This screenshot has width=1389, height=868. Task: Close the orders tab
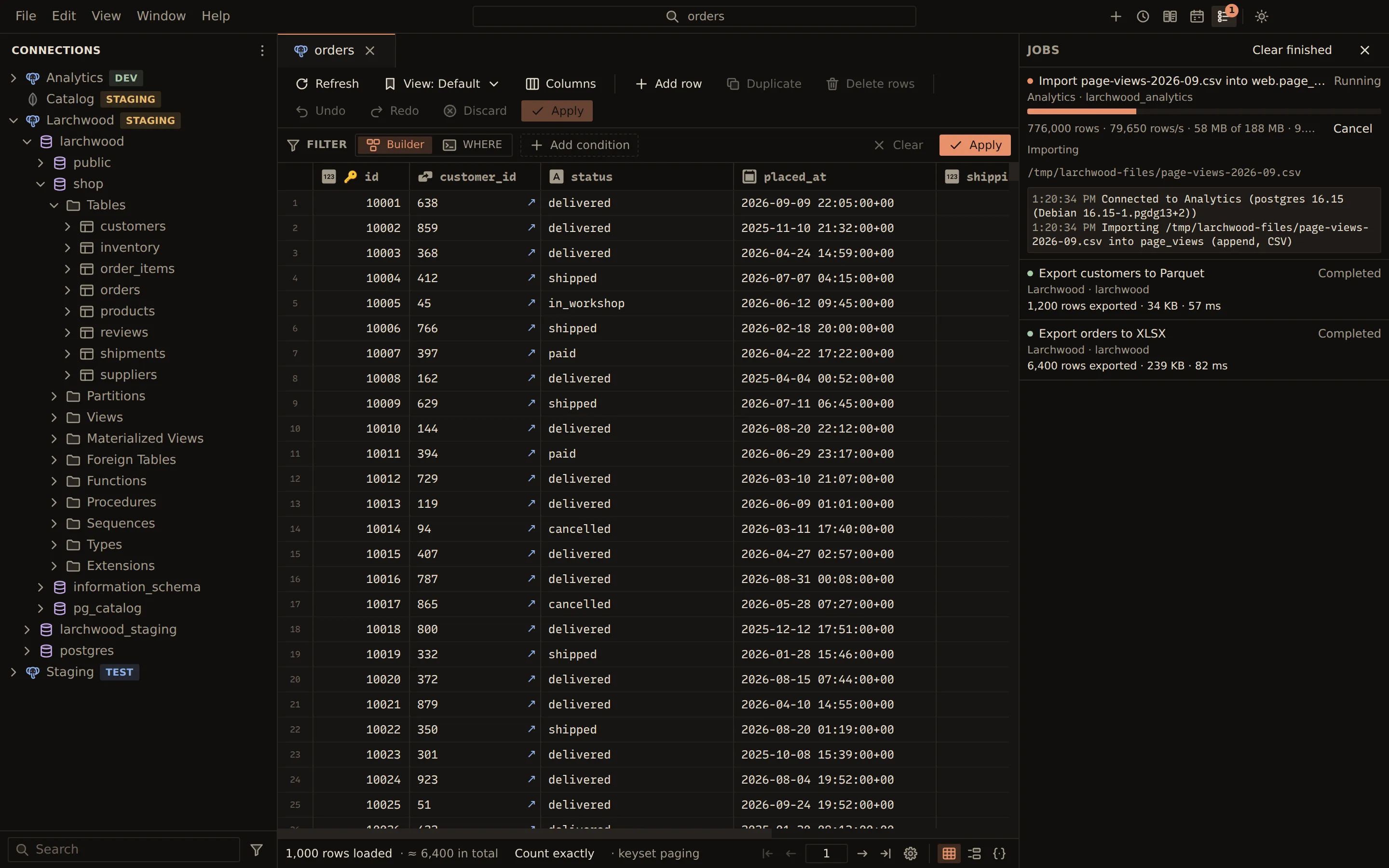[370, 51]
